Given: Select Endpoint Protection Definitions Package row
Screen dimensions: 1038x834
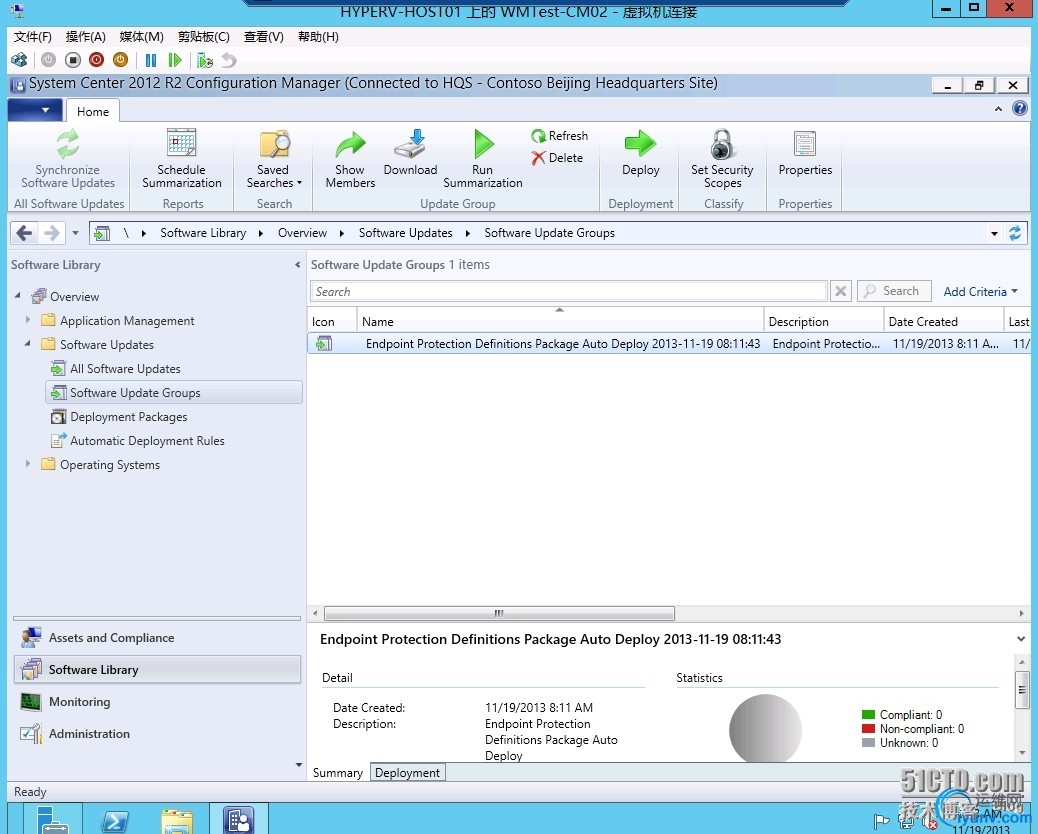Looking at the screenshot, I should [669, 344].
